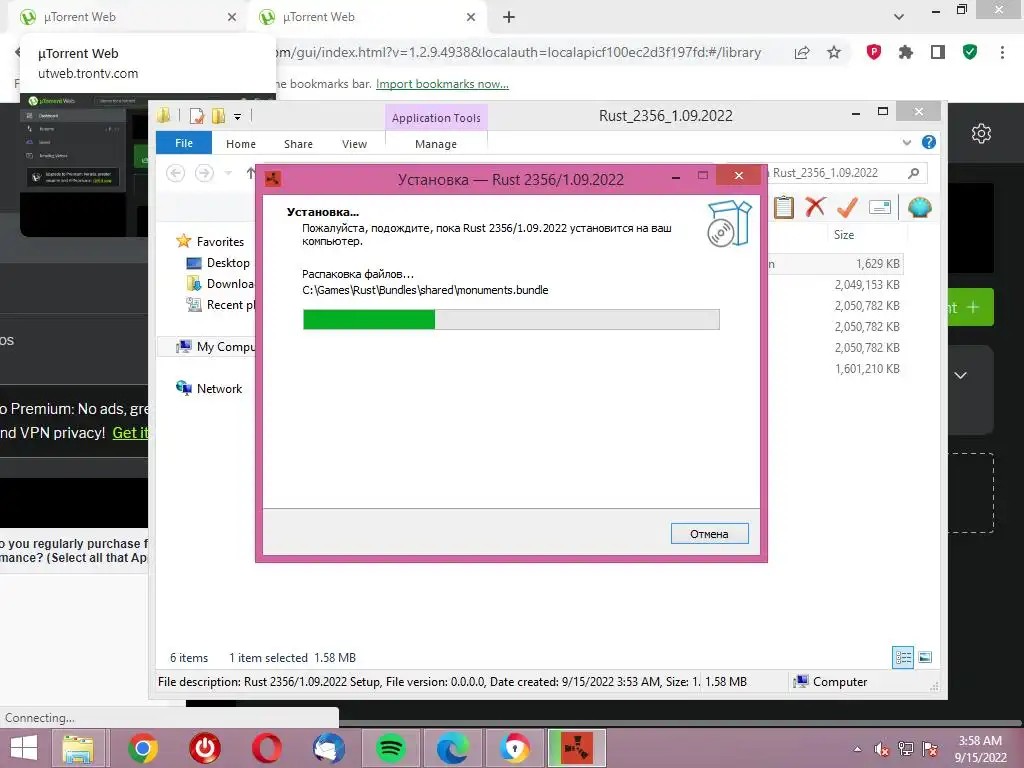Select Desktop in the navigation pane
The image size is (1024, 768).
point(218,263)
